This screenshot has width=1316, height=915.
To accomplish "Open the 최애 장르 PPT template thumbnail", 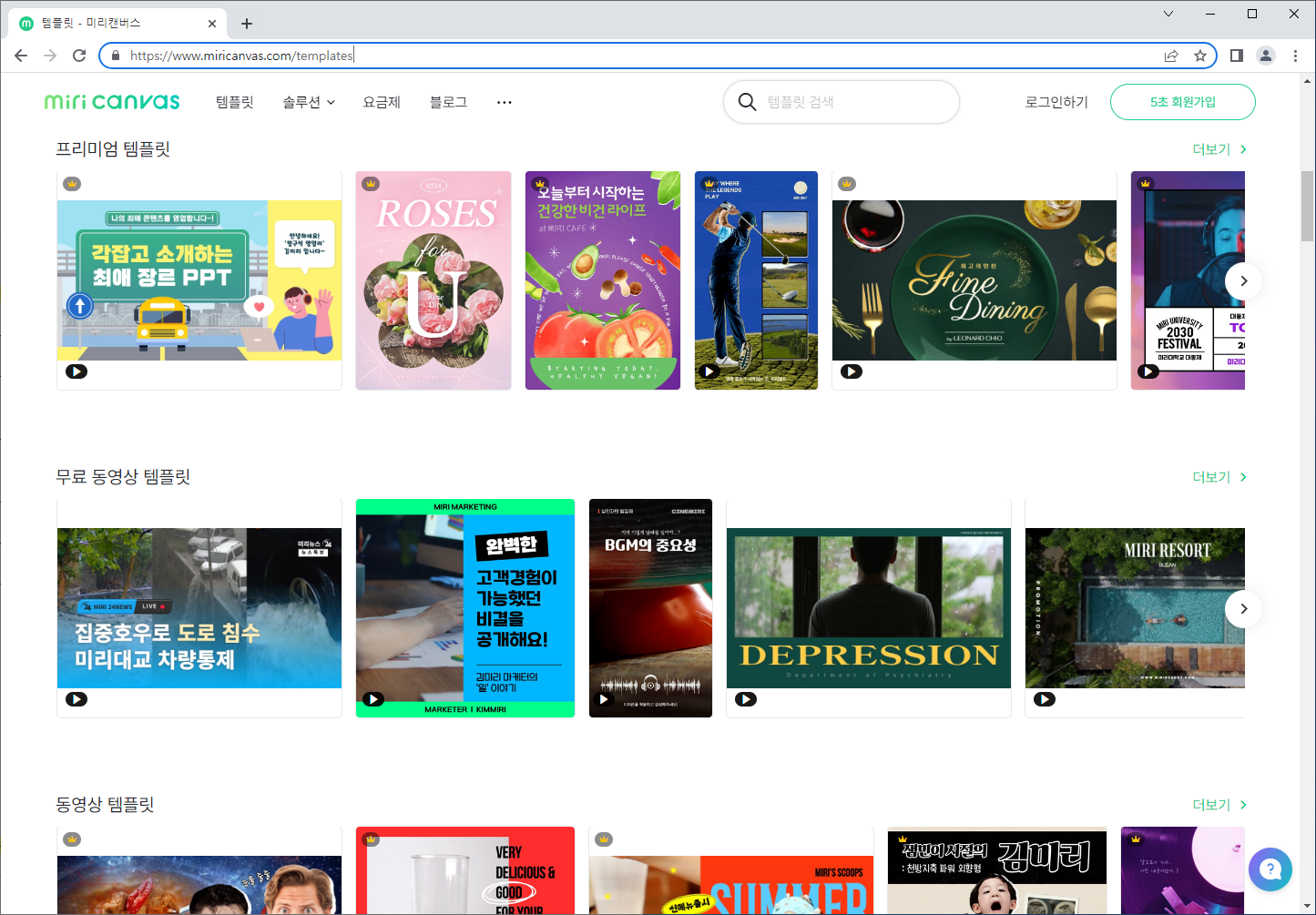I will click(x=199, y=280).
